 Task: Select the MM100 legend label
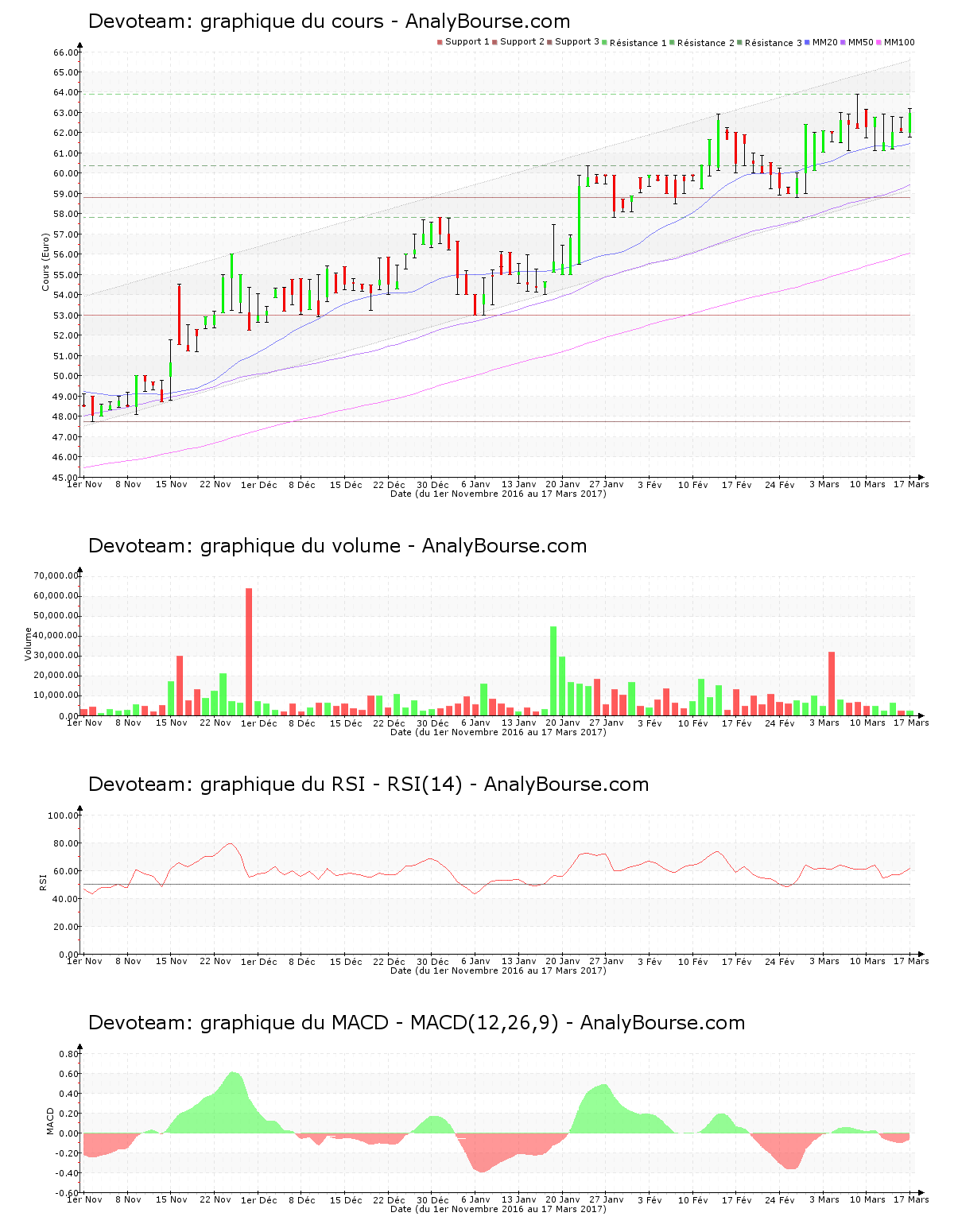(899, 42)
